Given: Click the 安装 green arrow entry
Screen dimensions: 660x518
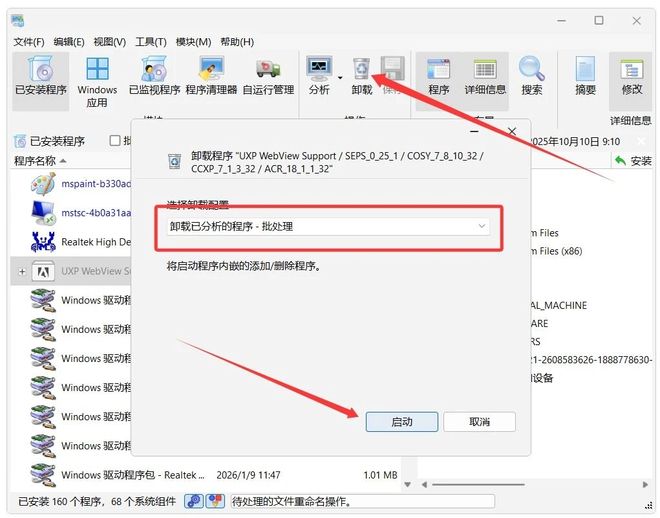Looking at the screenshot, I should tap(633, 161).
